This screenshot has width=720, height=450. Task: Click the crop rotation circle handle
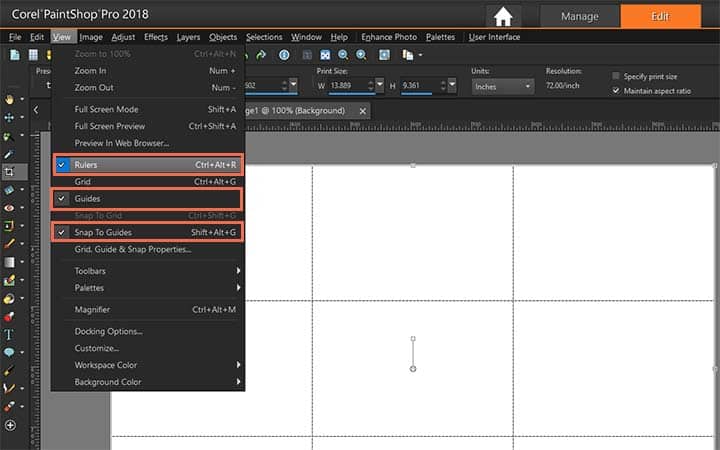pos(413,369)
